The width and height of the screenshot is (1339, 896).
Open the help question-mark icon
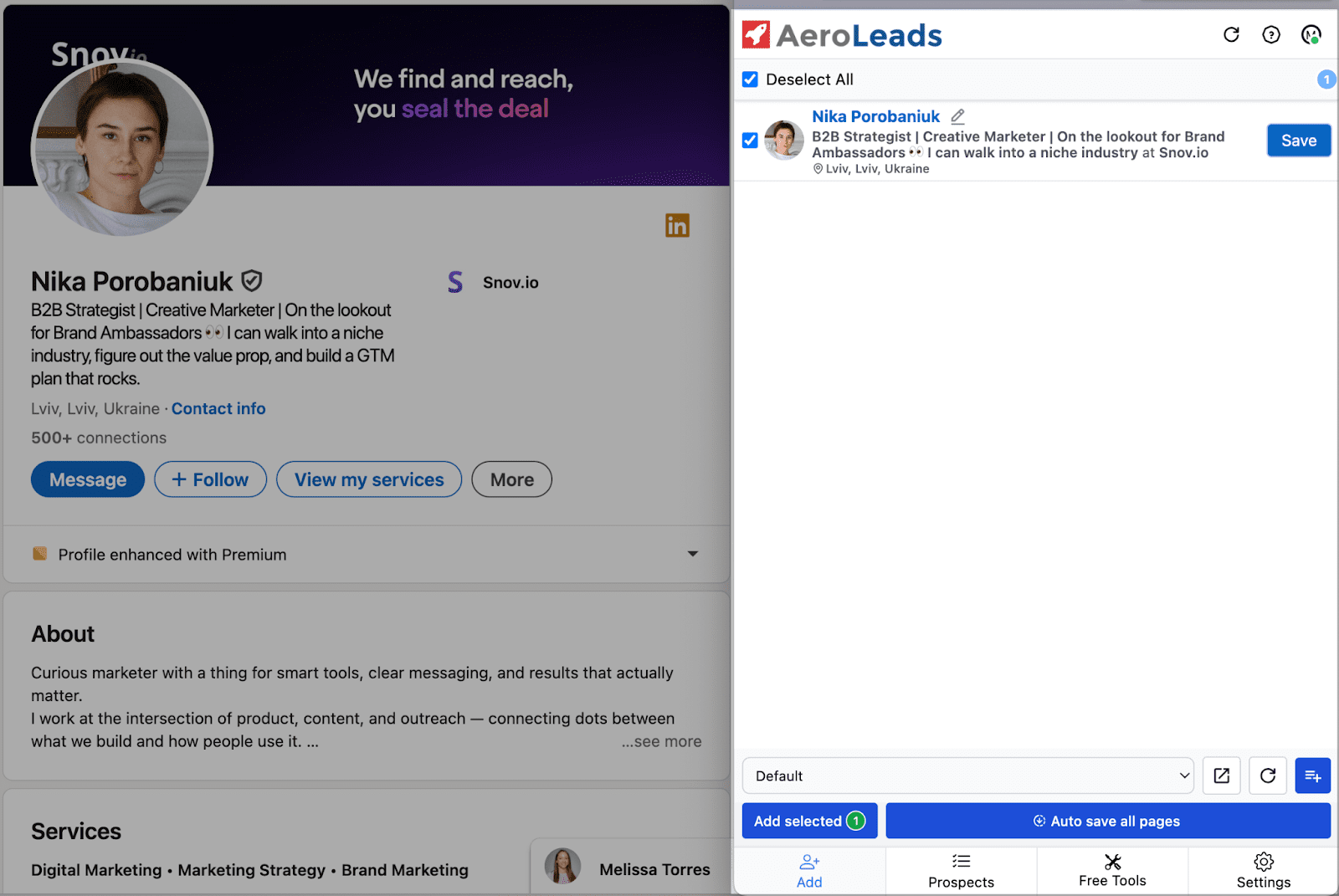point(1270,34)
